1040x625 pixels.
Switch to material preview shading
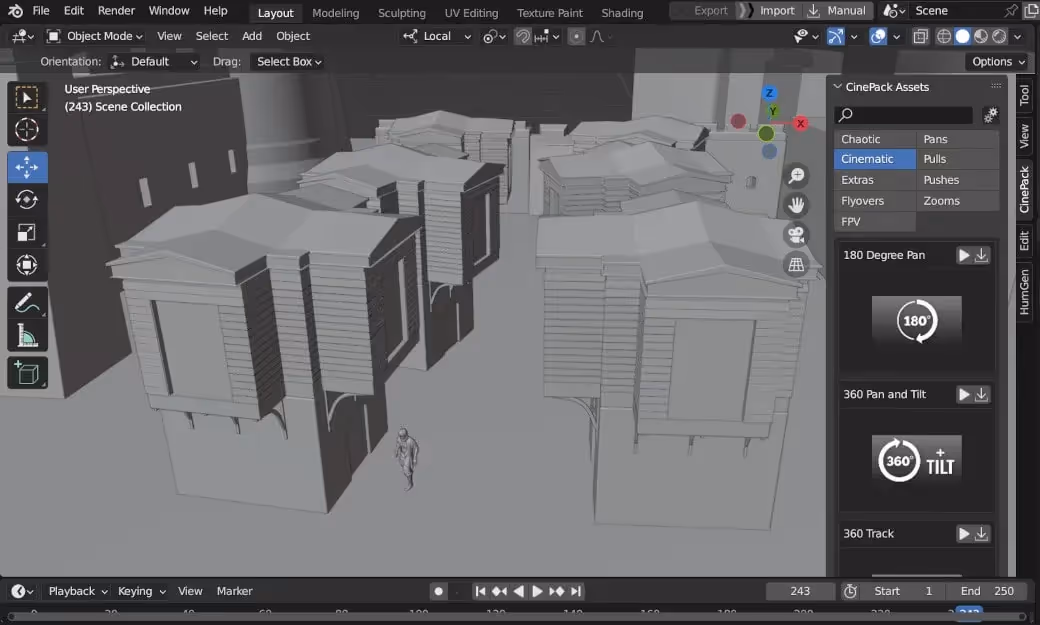tap(981, 36)
